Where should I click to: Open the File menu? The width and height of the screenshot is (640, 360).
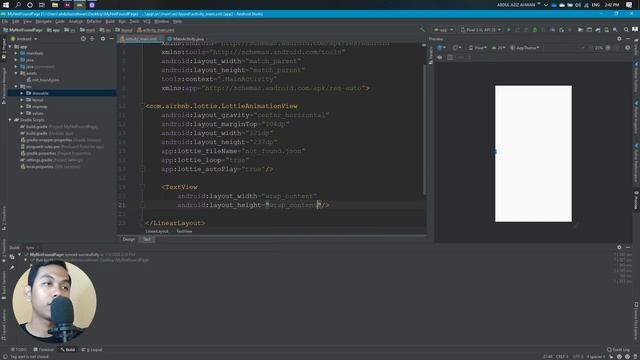point(5,21)
